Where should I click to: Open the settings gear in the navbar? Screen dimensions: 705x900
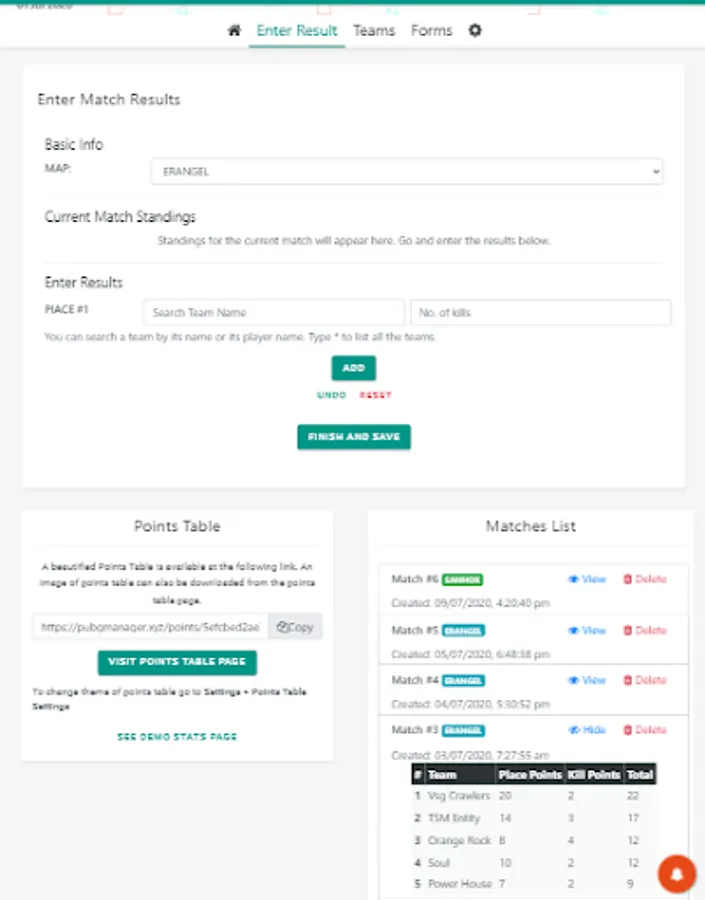[x=475, y=31]
